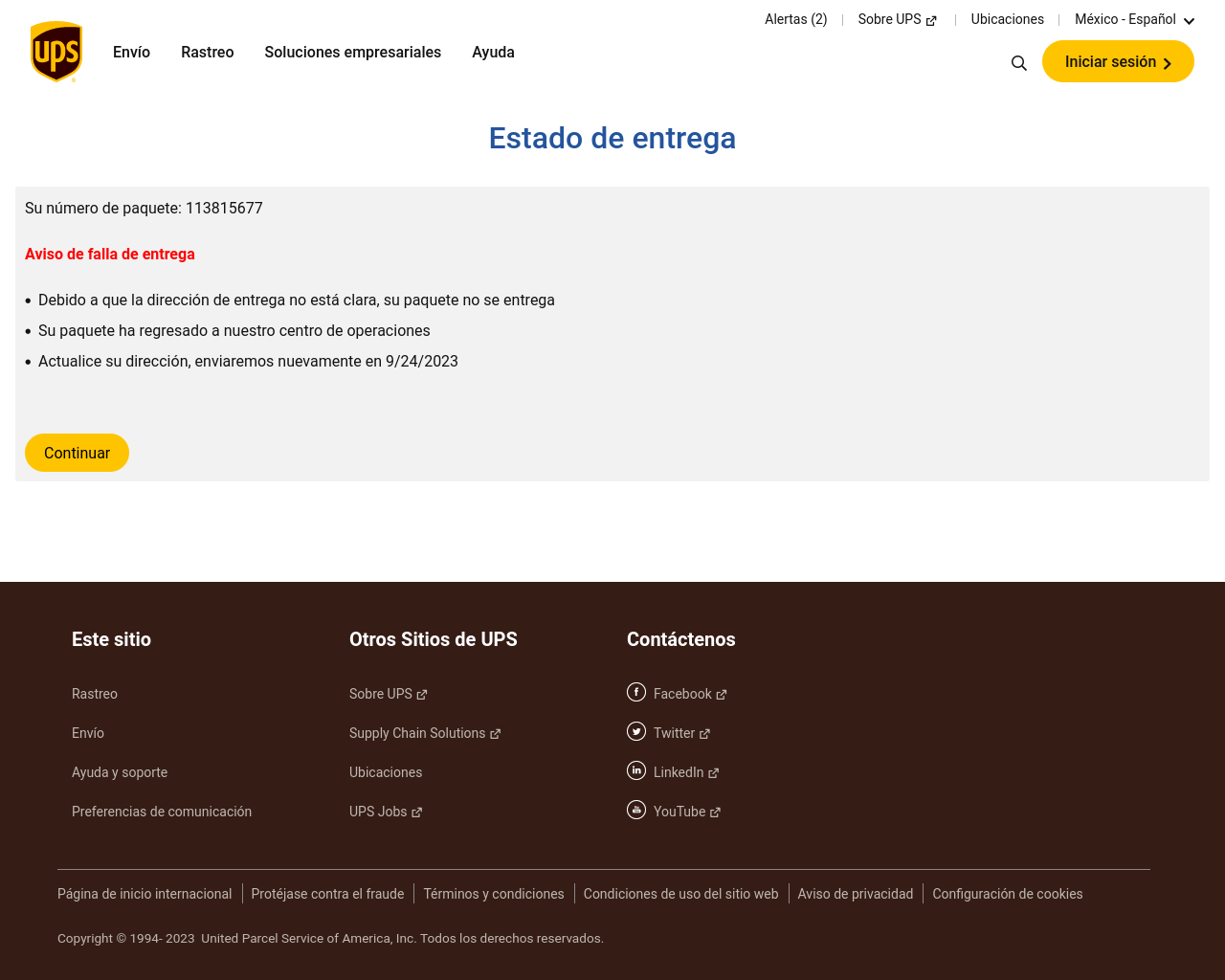Open the Facebook text link
1225x980 pixels.
coord(682,694)
